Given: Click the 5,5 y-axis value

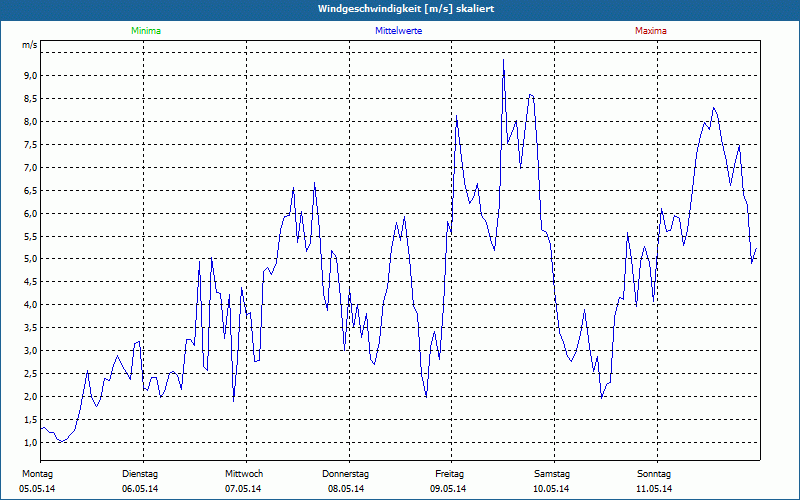Looking at the screenshot, I should coord(31,236).
